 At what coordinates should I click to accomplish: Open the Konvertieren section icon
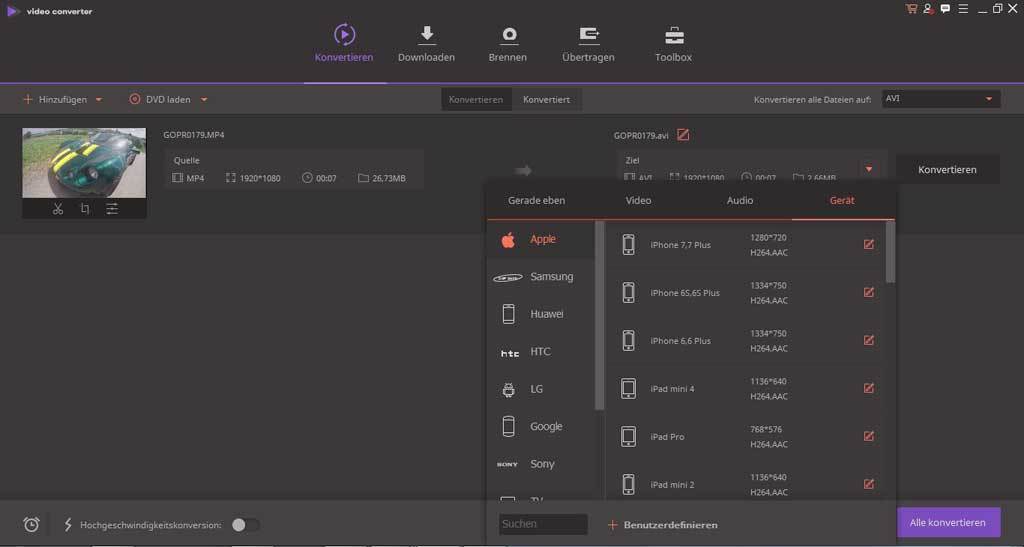pyautogui.click(x=344, y=34)
